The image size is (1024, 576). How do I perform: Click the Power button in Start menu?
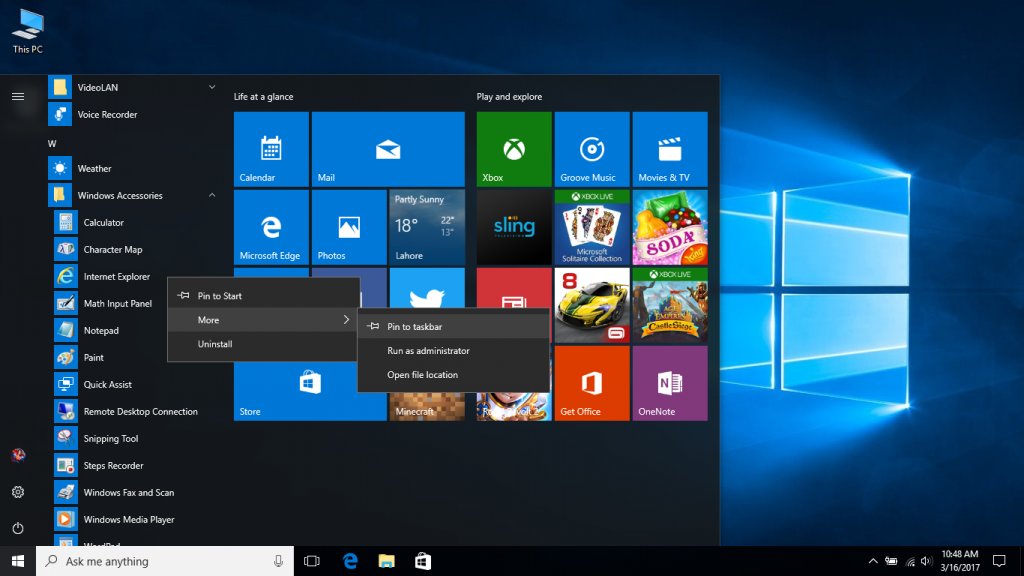[18, 528]
